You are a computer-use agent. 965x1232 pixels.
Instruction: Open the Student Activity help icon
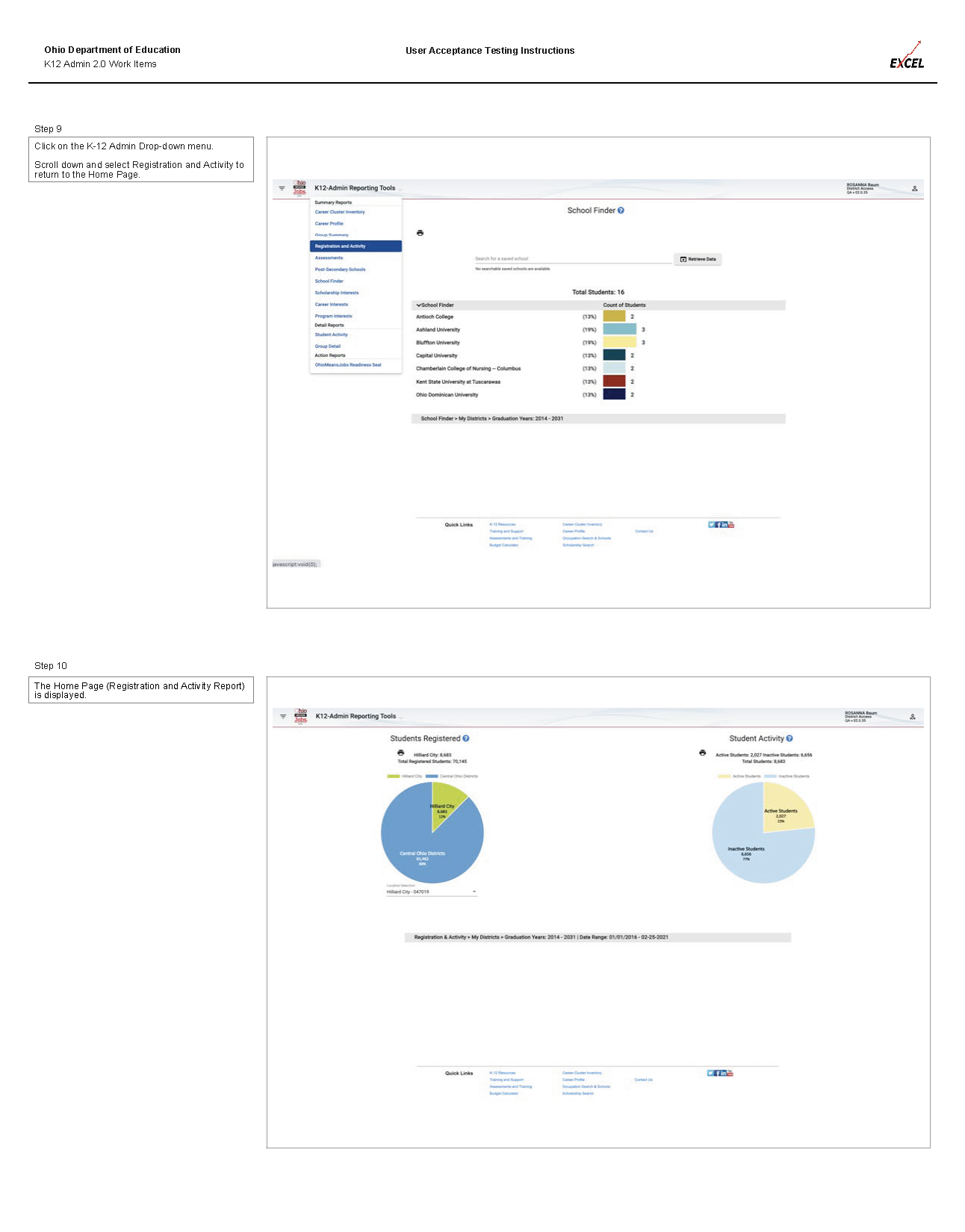pyautogui.click(x=789, y=738)
